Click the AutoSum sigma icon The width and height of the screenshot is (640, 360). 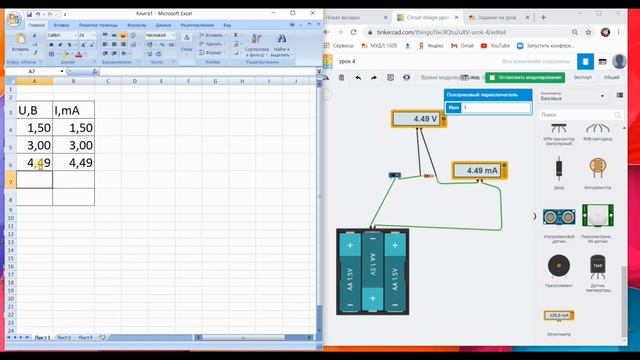pyautogui.click(x=236, y=36)
